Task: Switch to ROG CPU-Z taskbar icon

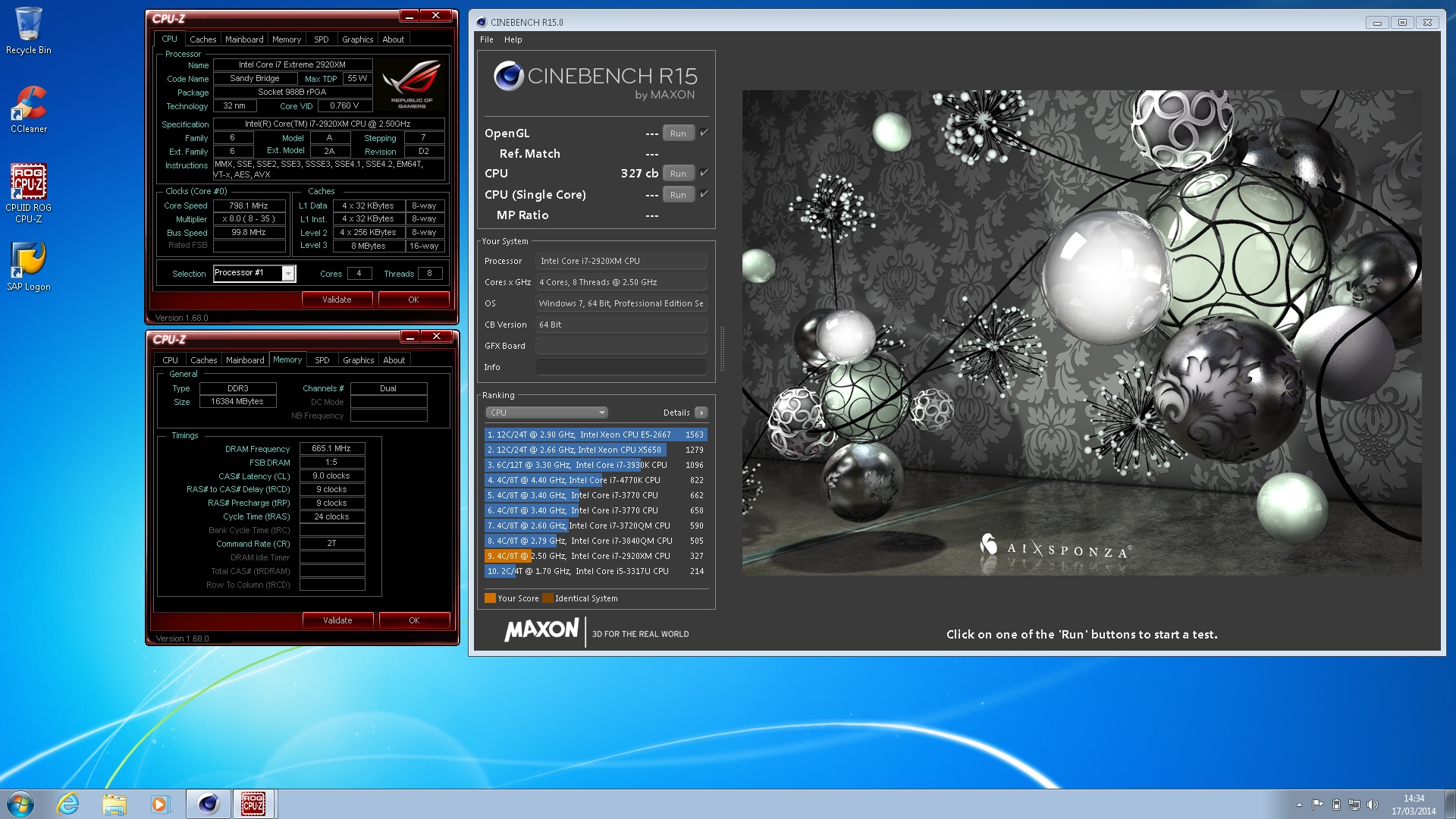Action: [x=253, y=804]
